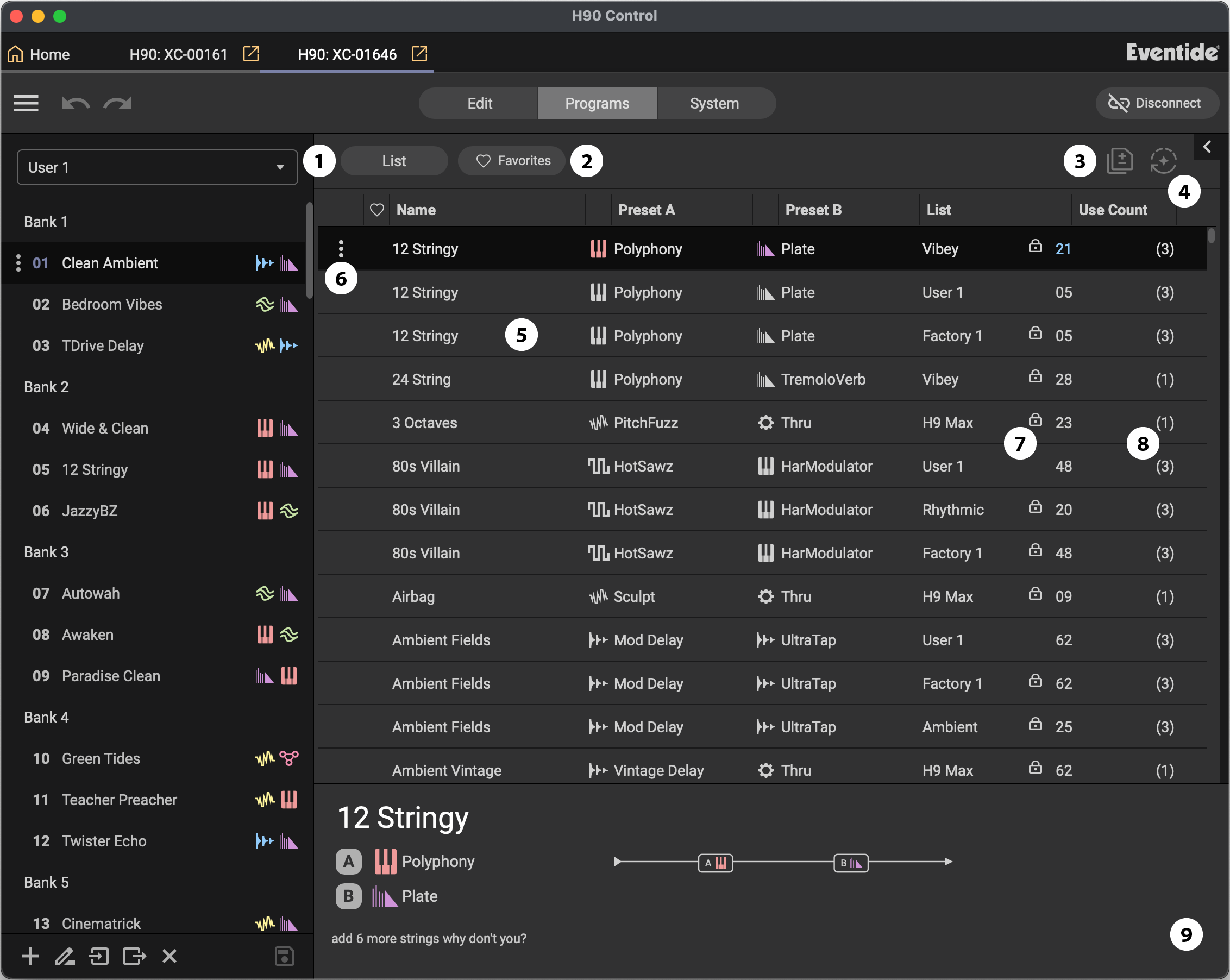Click the Disconnect button
Image resolution: width=1230 pixels, height=980 pixels.
tap(1157, 103)
